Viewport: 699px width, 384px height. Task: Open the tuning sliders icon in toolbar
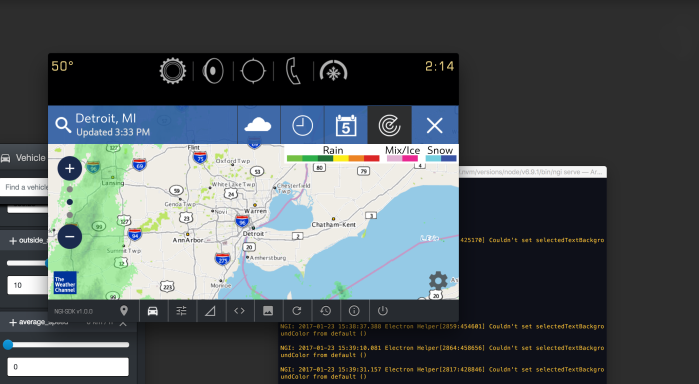point(181,311)
